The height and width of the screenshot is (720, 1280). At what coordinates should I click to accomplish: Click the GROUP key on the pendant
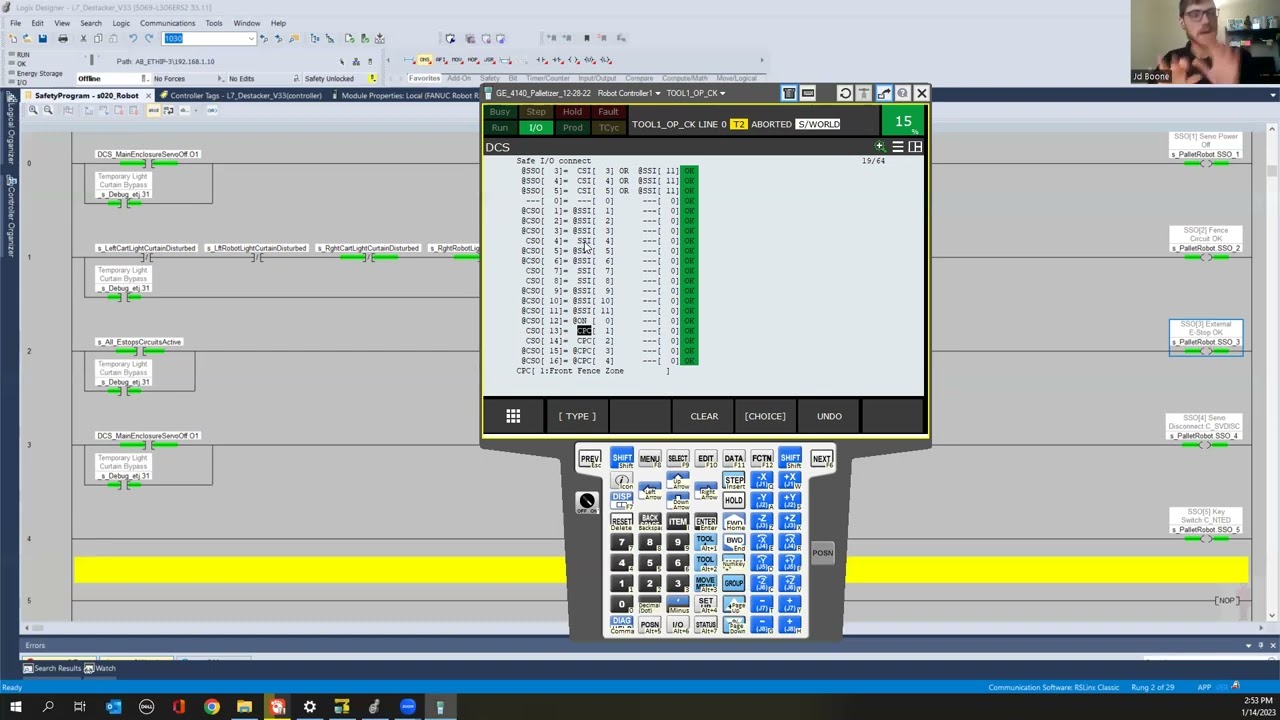[733, 584]
